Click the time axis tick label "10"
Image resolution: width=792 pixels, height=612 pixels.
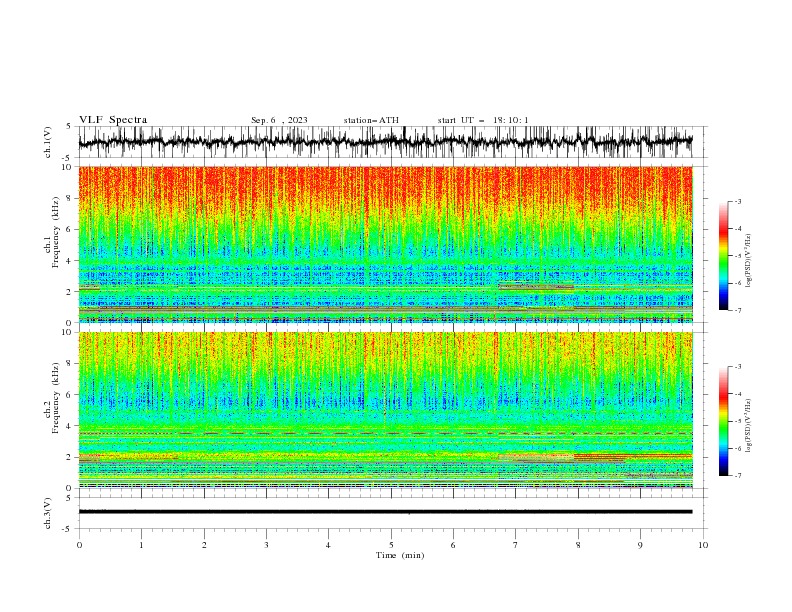click(x=703, y=545)
